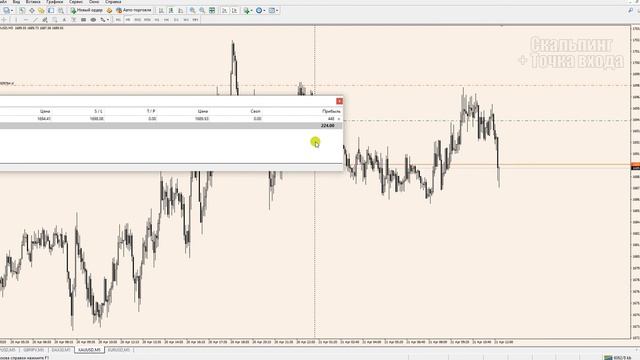Click the Своп column header

pyautogui.click(x=256, y=111)
